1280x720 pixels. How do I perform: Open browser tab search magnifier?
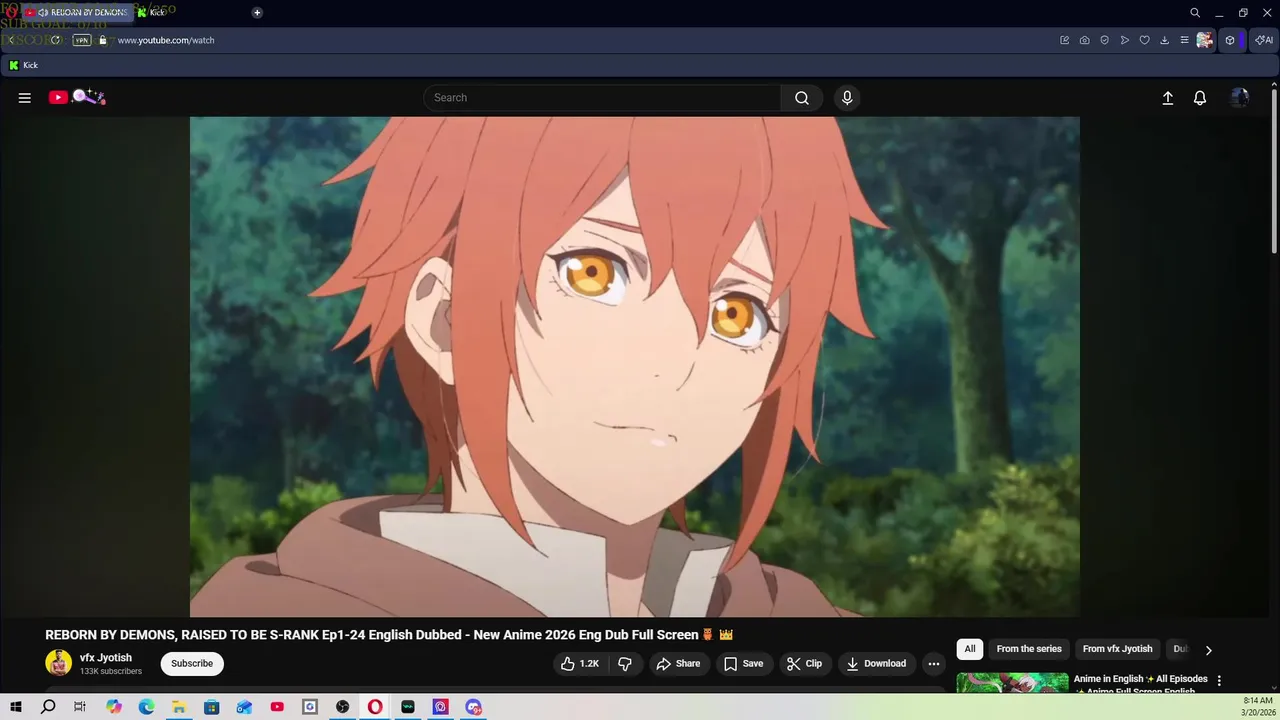1195,13
